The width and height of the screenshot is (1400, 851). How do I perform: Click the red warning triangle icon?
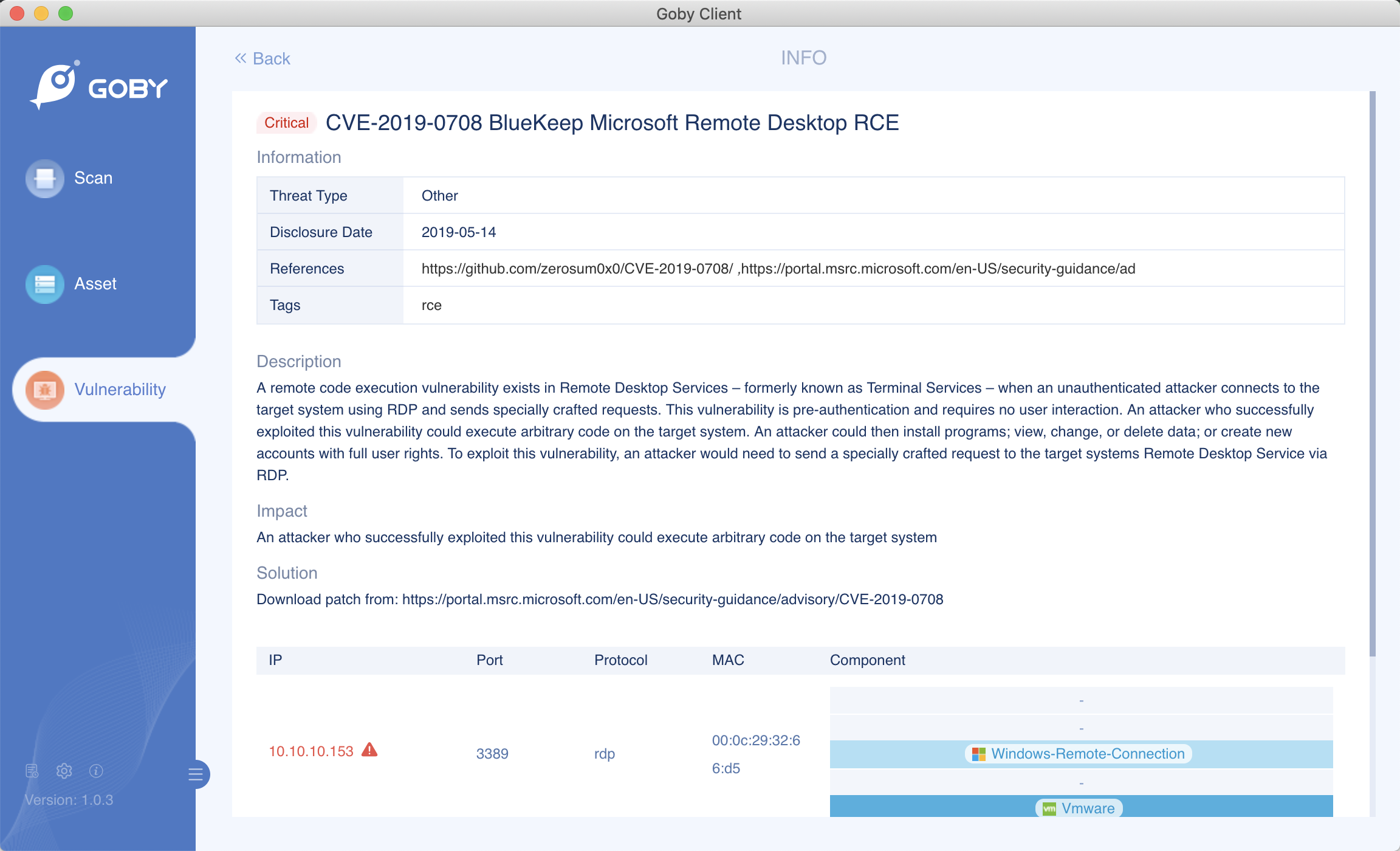369,750
